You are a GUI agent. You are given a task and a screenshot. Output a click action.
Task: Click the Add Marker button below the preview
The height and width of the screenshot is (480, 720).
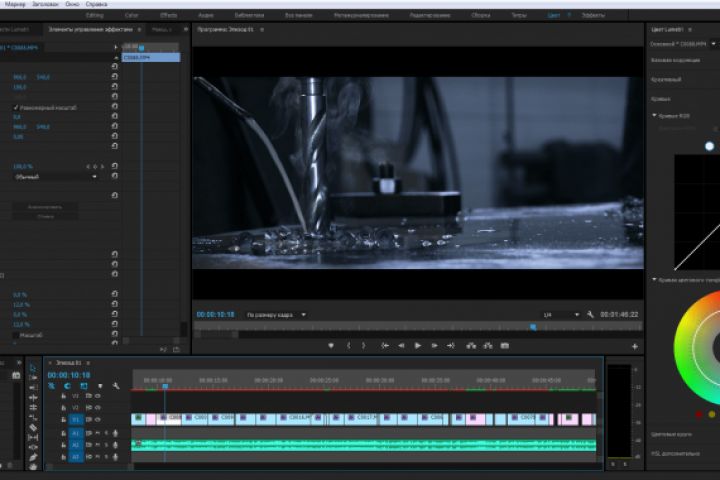(331, 345)
